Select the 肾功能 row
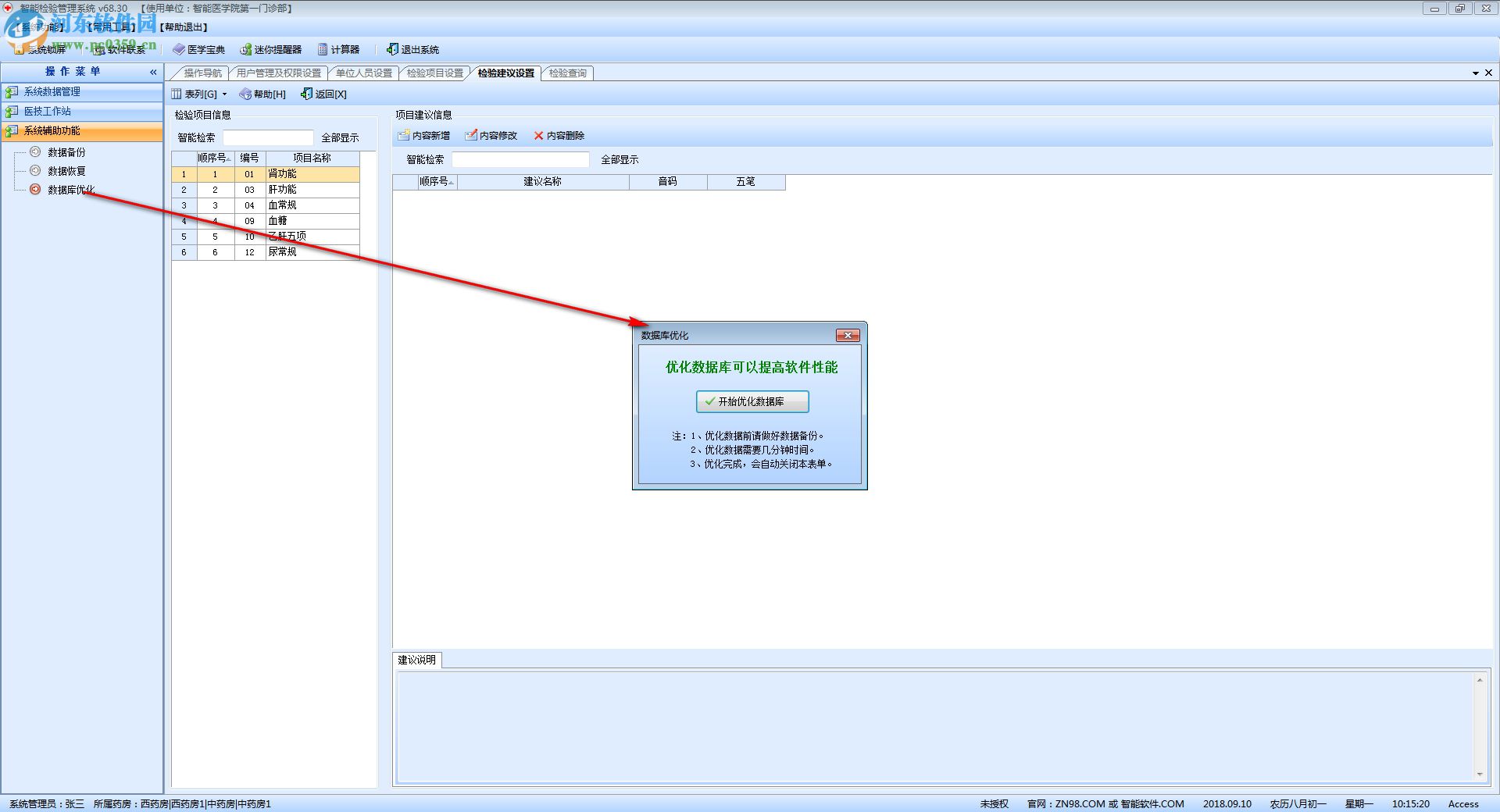The width and height of the screenshot is (1500, 812). pos(266,174)
